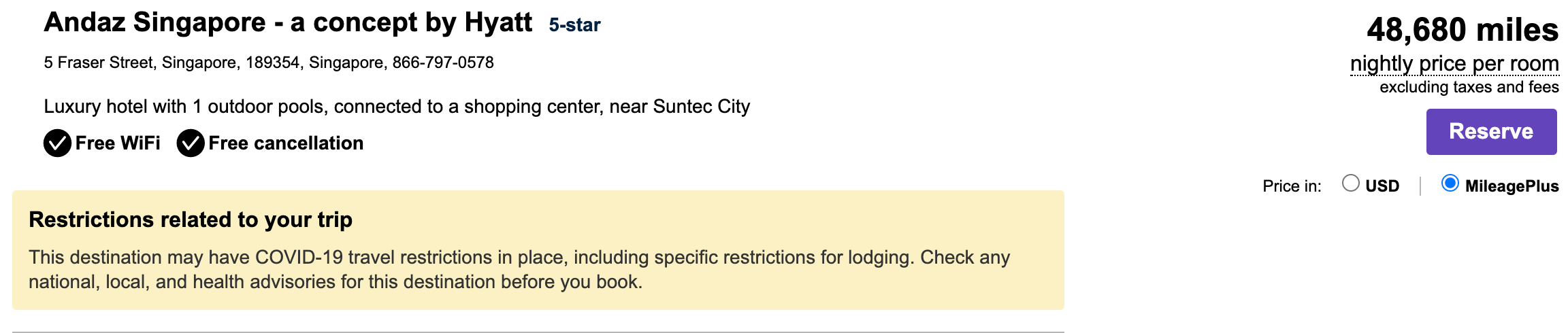Click the Free WiFi checkmark icon

coord(57,143)
